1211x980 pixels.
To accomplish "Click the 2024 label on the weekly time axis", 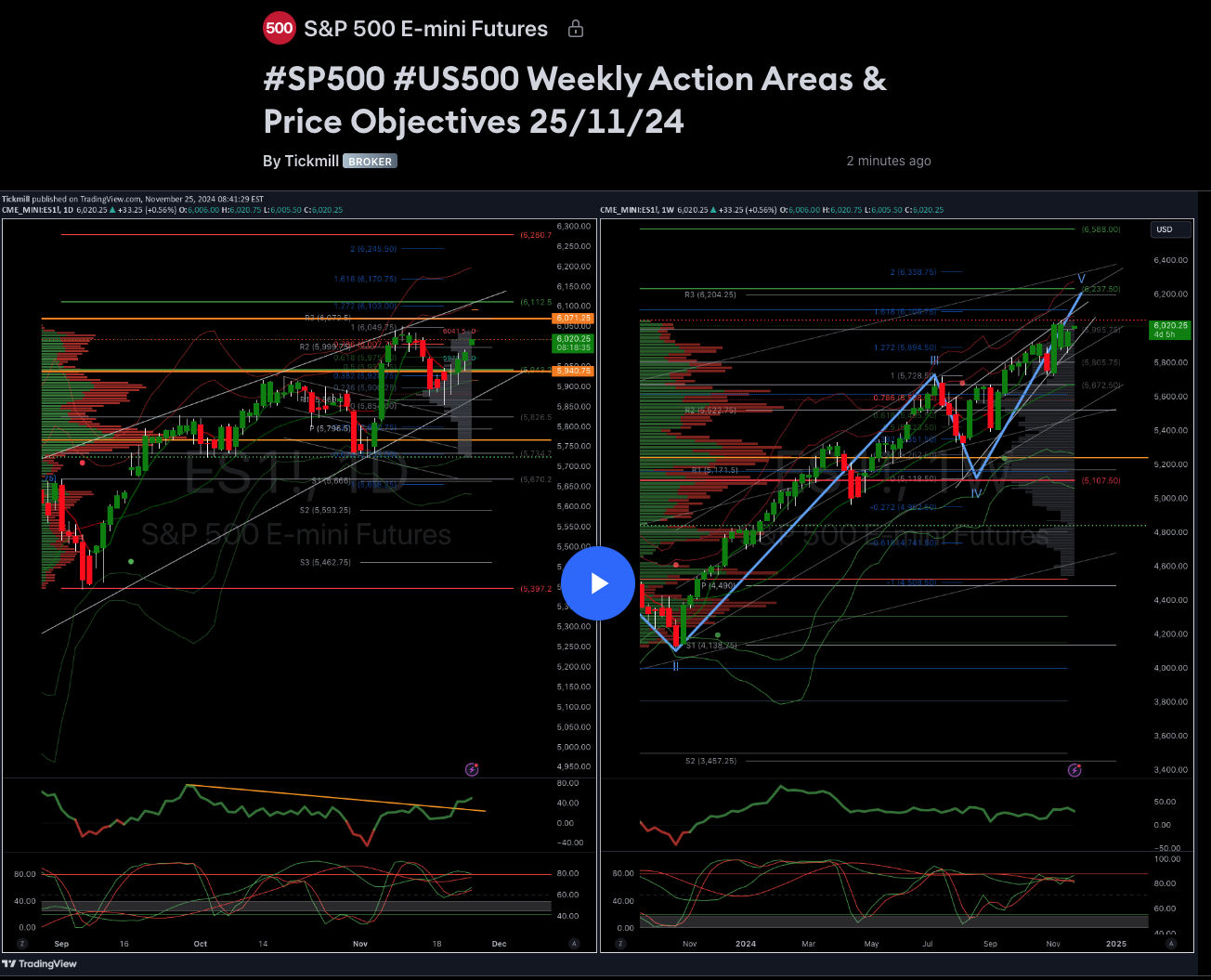I will tap(745, 944).
